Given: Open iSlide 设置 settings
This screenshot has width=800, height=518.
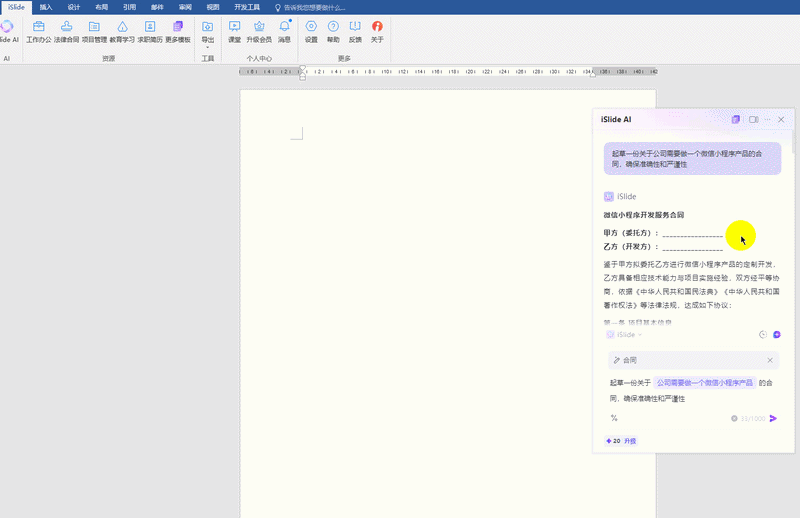Looking at the screenshot, I should click(311, 32).
